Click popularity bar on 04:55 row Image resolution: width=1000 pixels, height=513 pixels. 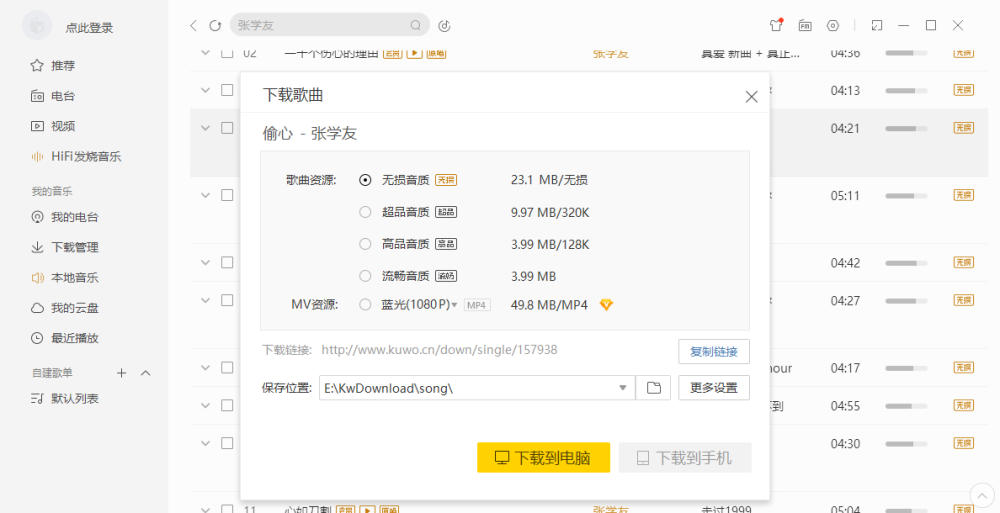(x=906, y=406)
